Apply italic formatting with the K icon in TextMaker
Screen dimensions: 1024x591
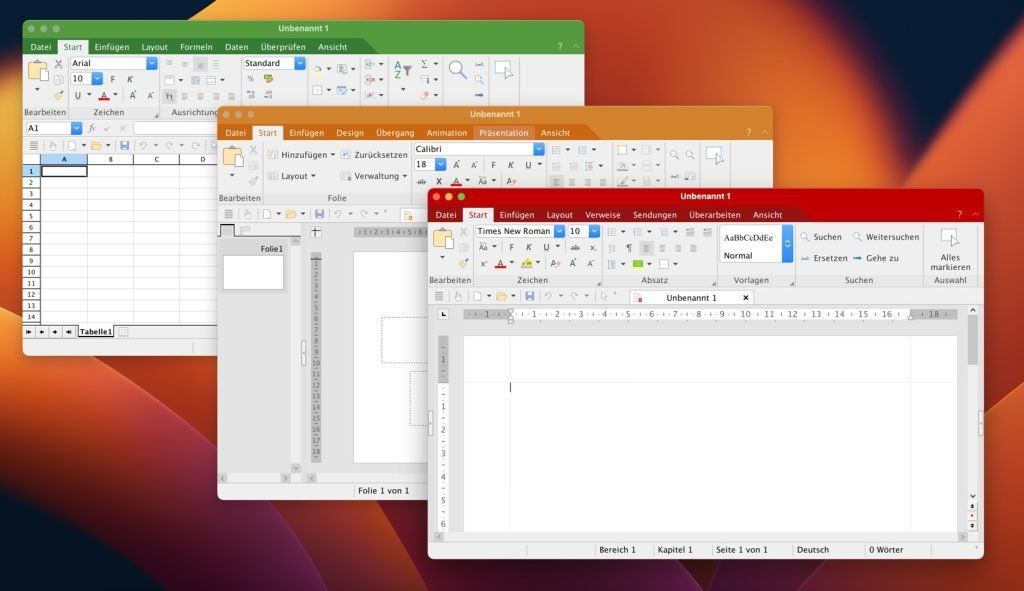coord(527,247)
